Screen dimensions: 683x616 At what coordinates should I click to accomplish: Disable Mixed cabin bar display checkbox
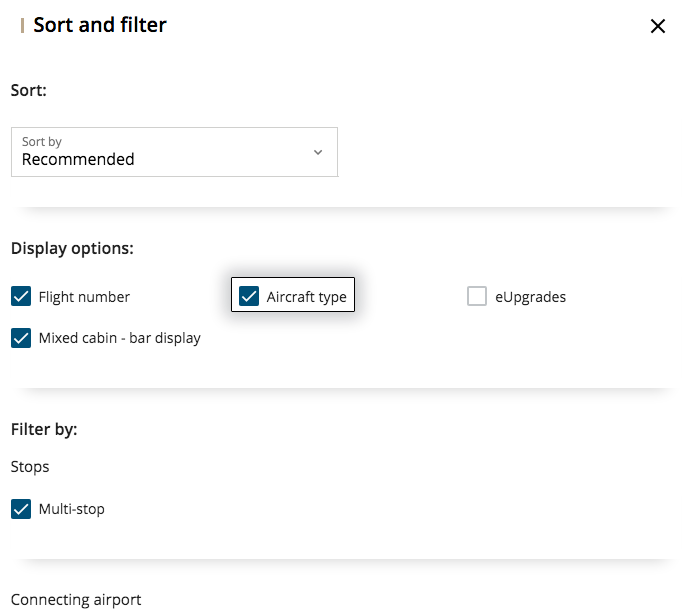click(21, 338)
